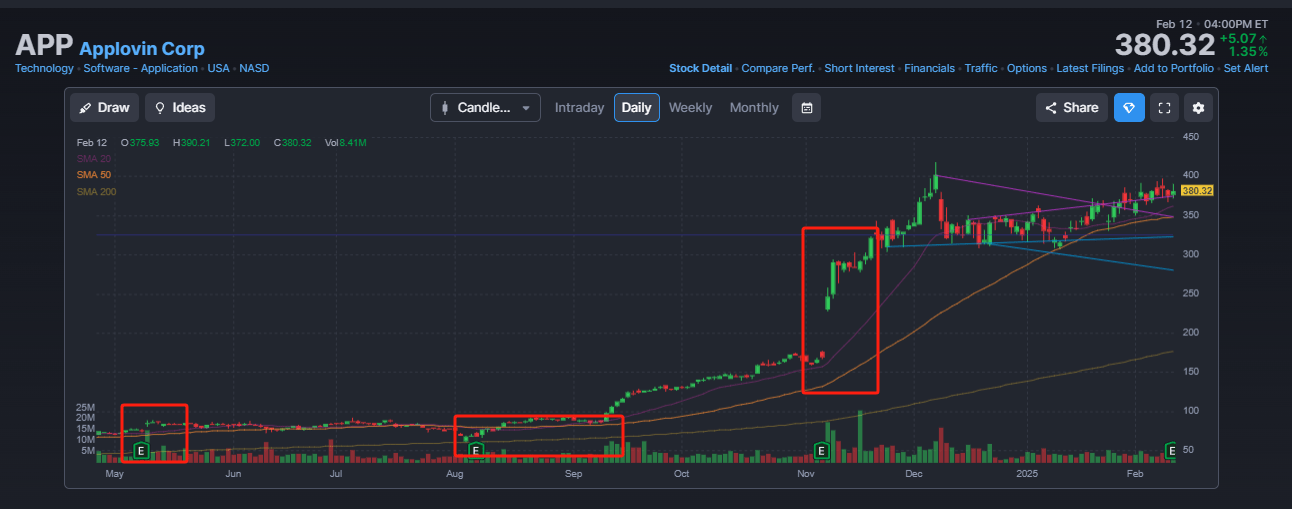
Task: Click the November earnings E marker
Action: (821, 451)
